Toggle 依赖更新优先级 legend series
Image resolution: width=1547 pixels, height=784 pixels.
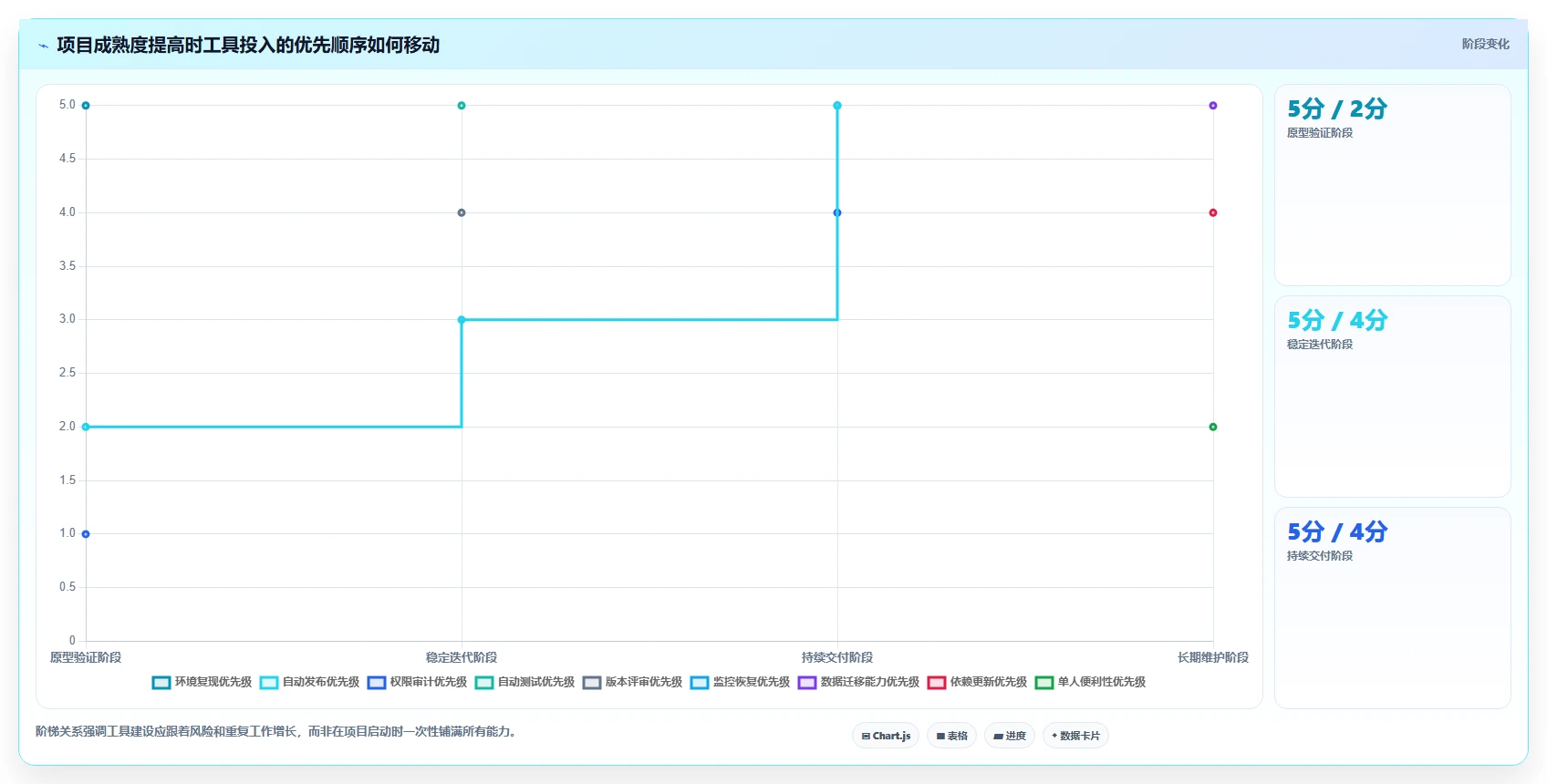977,682
